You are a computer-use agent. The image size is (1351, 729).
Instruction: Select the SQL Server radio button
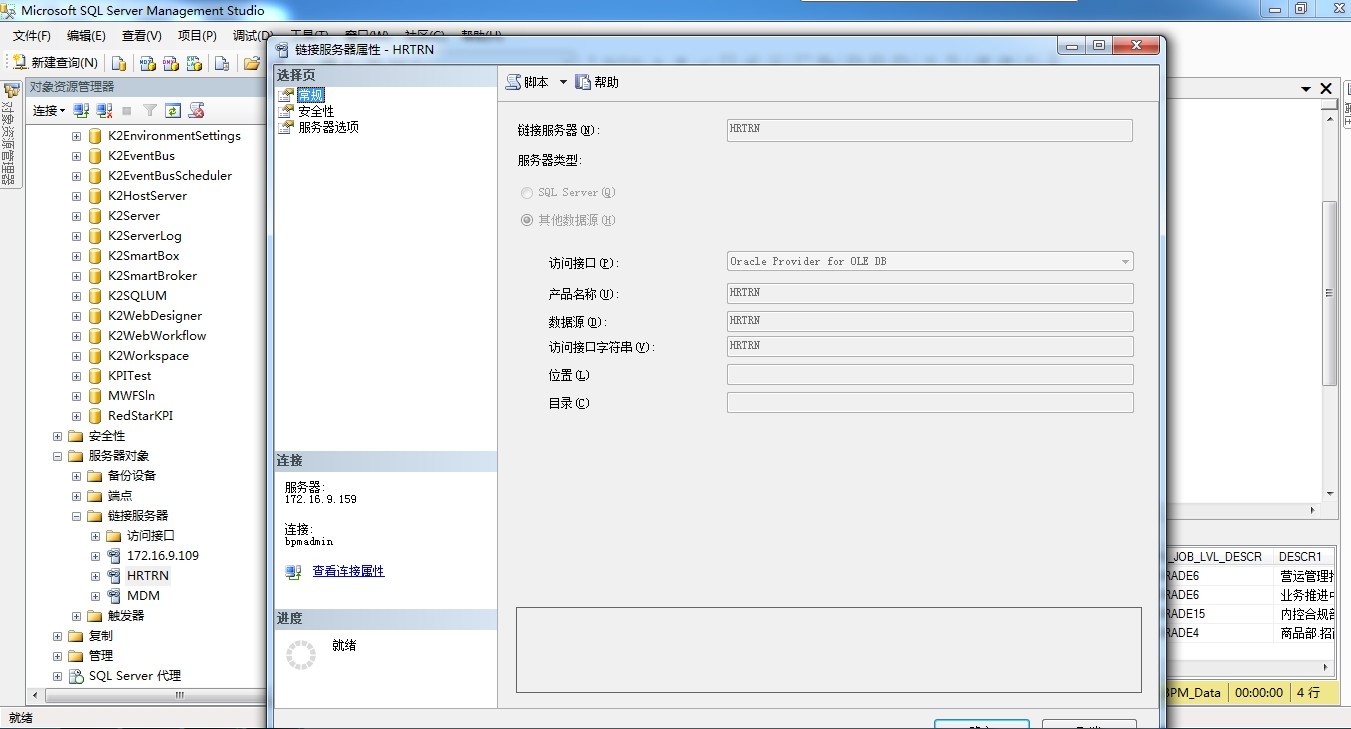[x=527, y=192]
